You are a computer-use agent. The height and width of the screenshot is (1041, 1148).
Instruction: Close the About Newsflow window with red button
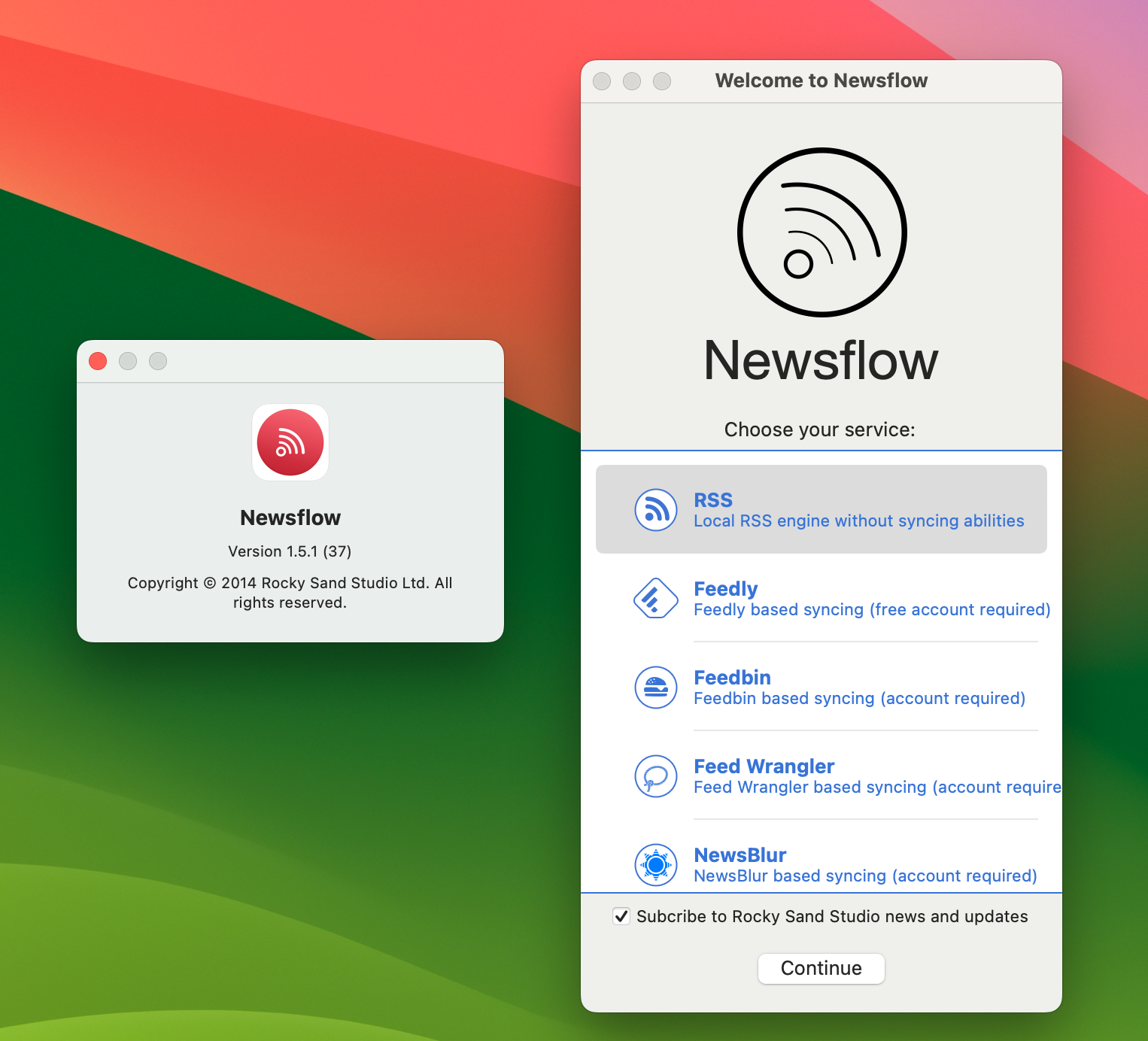(98, 361)
